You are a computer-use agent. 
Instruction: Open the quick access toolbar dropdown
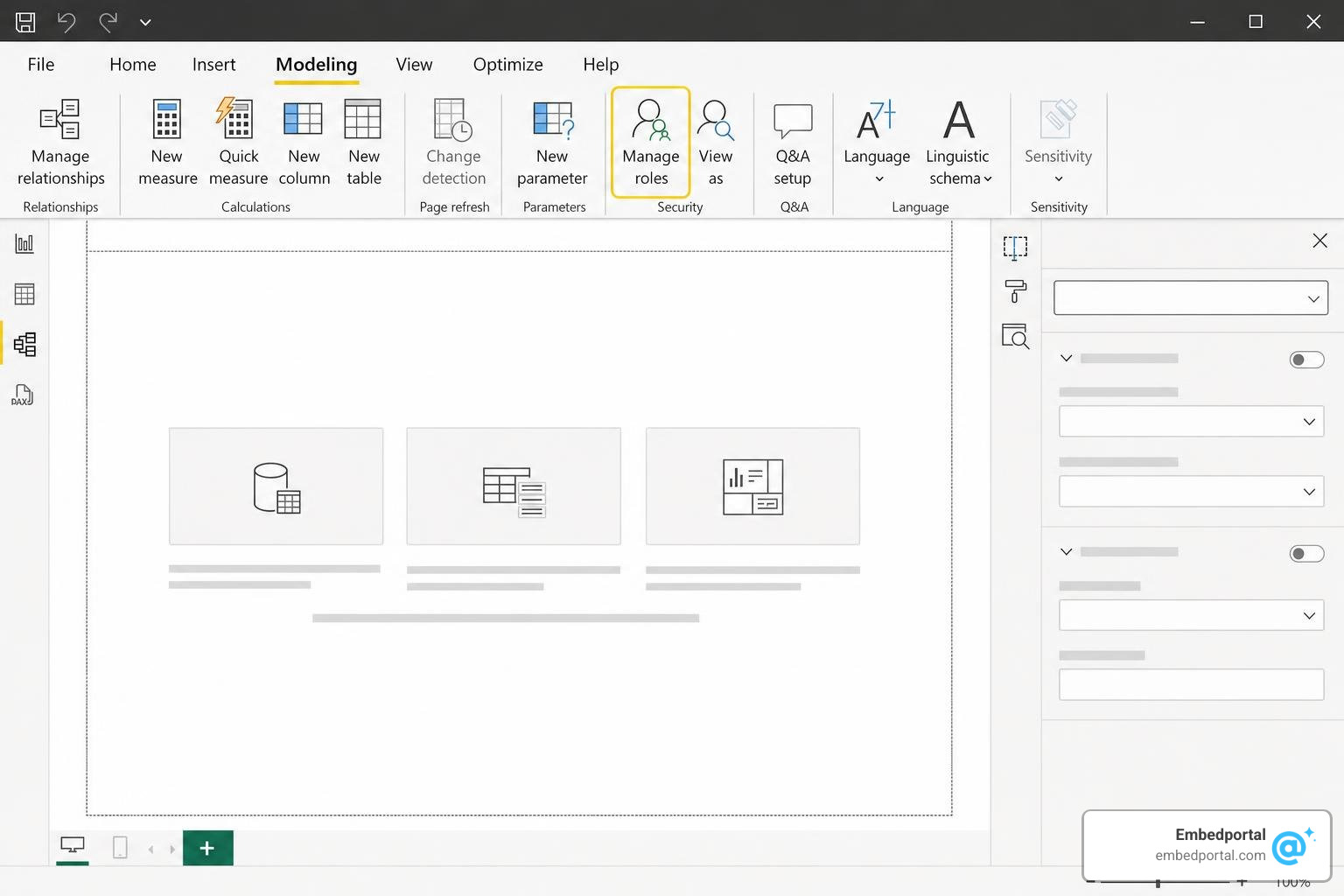pyautogui.click(x=145, y=22)
